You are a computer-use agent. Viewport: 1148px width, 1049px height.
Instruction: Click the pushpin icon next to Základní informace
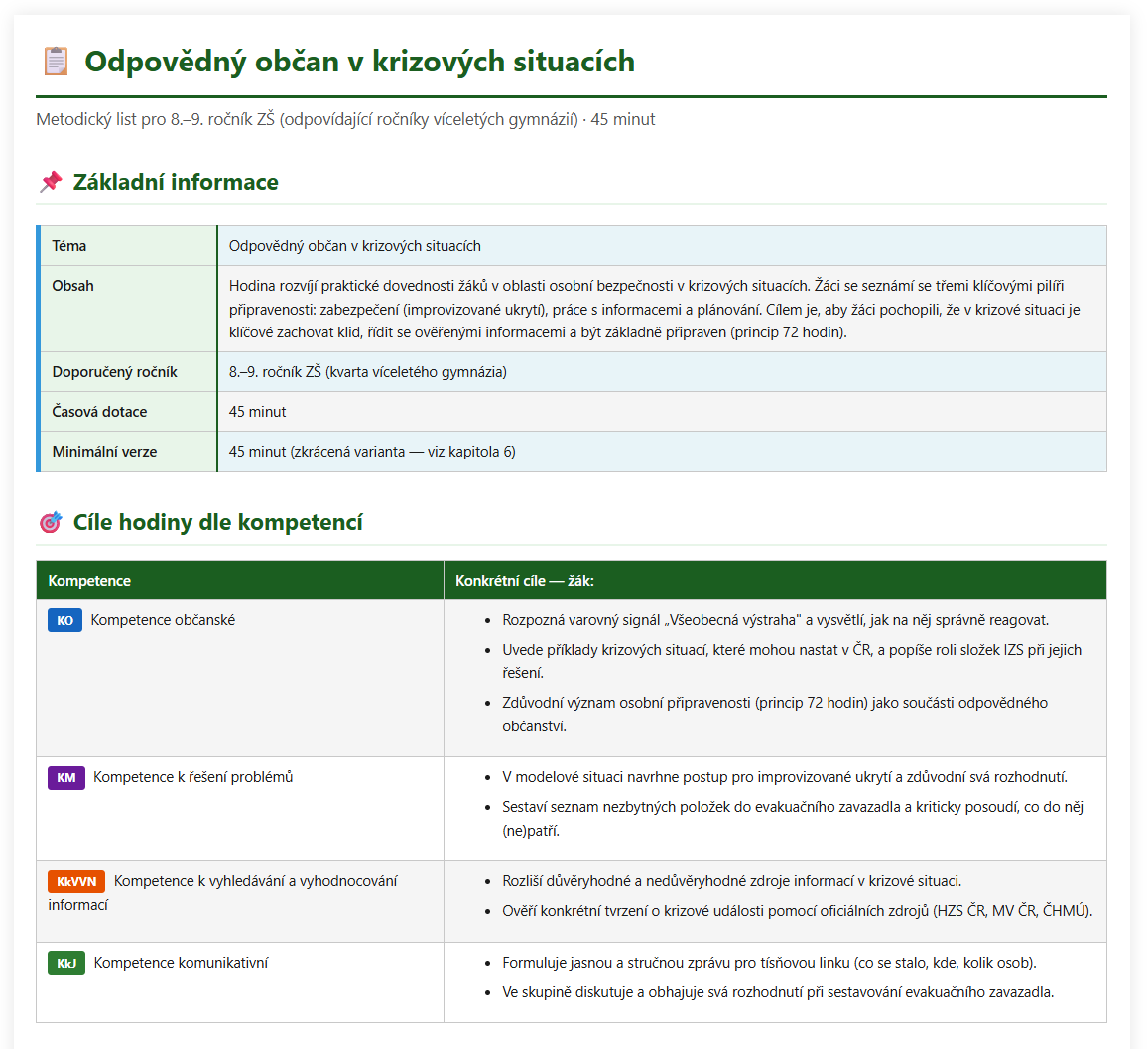click(x=51, y=182)
